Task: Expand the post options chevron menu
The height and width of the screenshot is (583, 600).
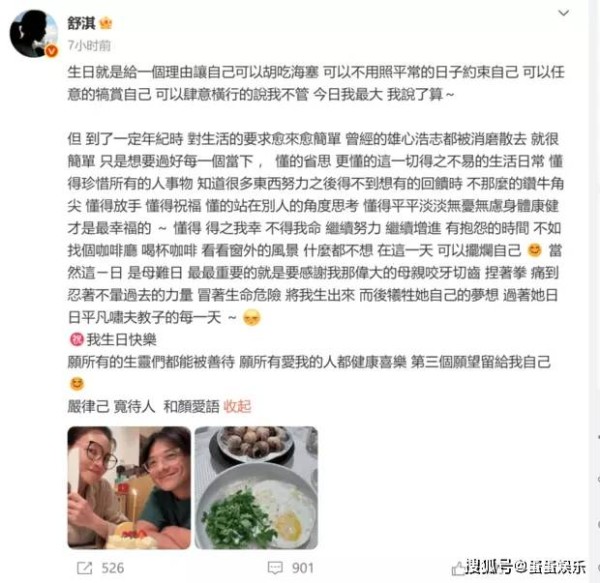Action: pyautogui.click(x=563, y=13)
